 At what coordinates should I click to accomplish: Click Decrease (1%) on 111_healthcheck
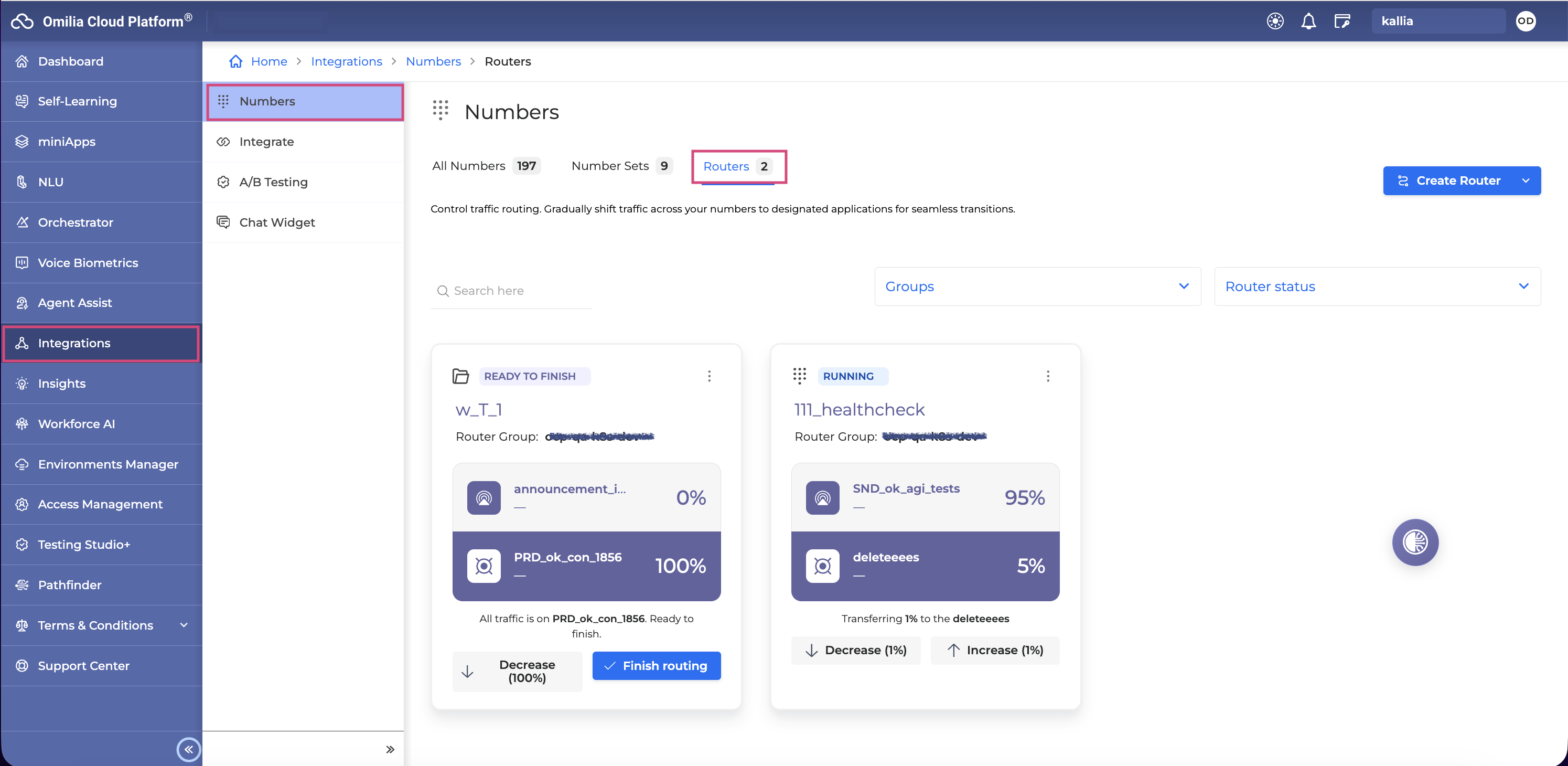coord(856,650)
